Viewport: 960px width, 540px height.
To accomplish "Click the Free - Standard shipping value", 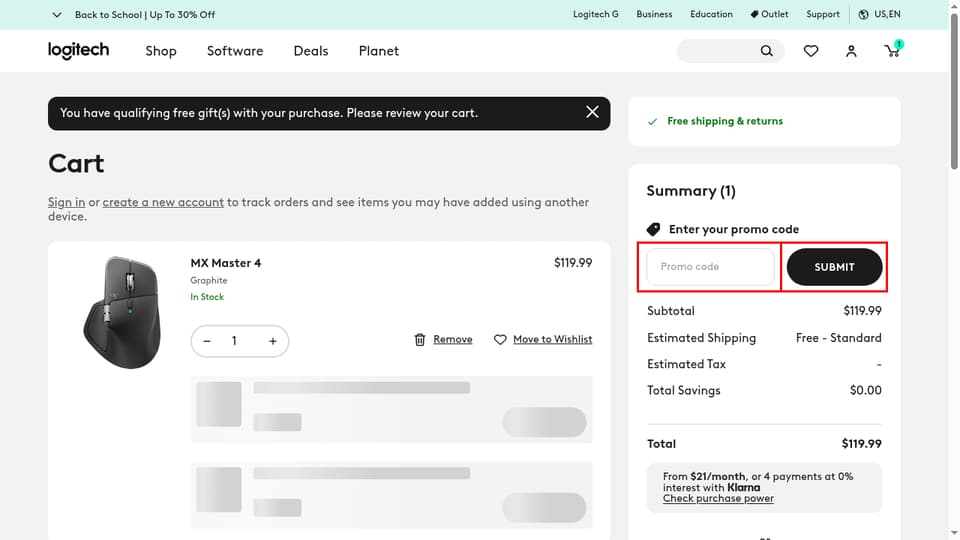I will coord(839,338).
